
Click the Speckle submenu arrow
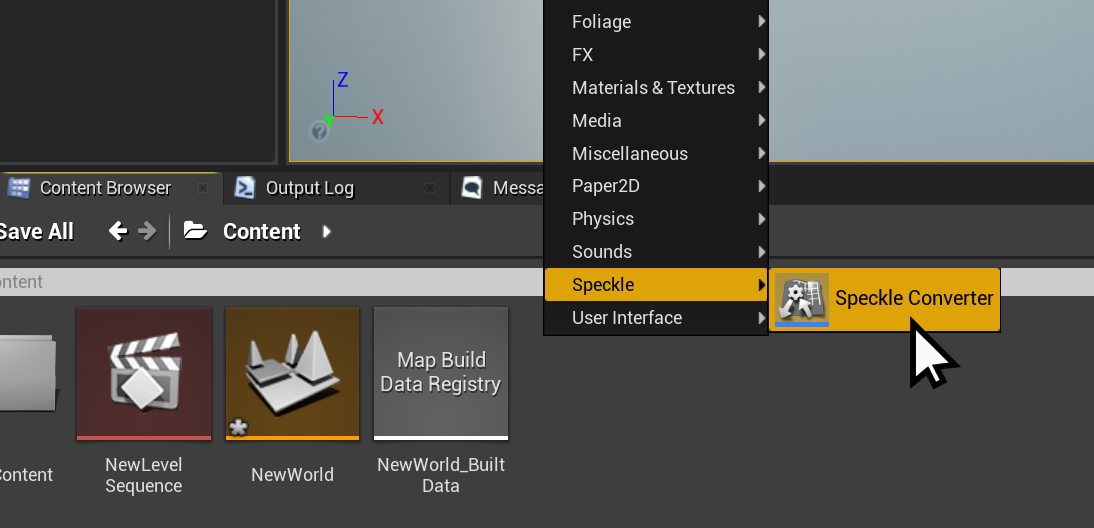[761, 284]
